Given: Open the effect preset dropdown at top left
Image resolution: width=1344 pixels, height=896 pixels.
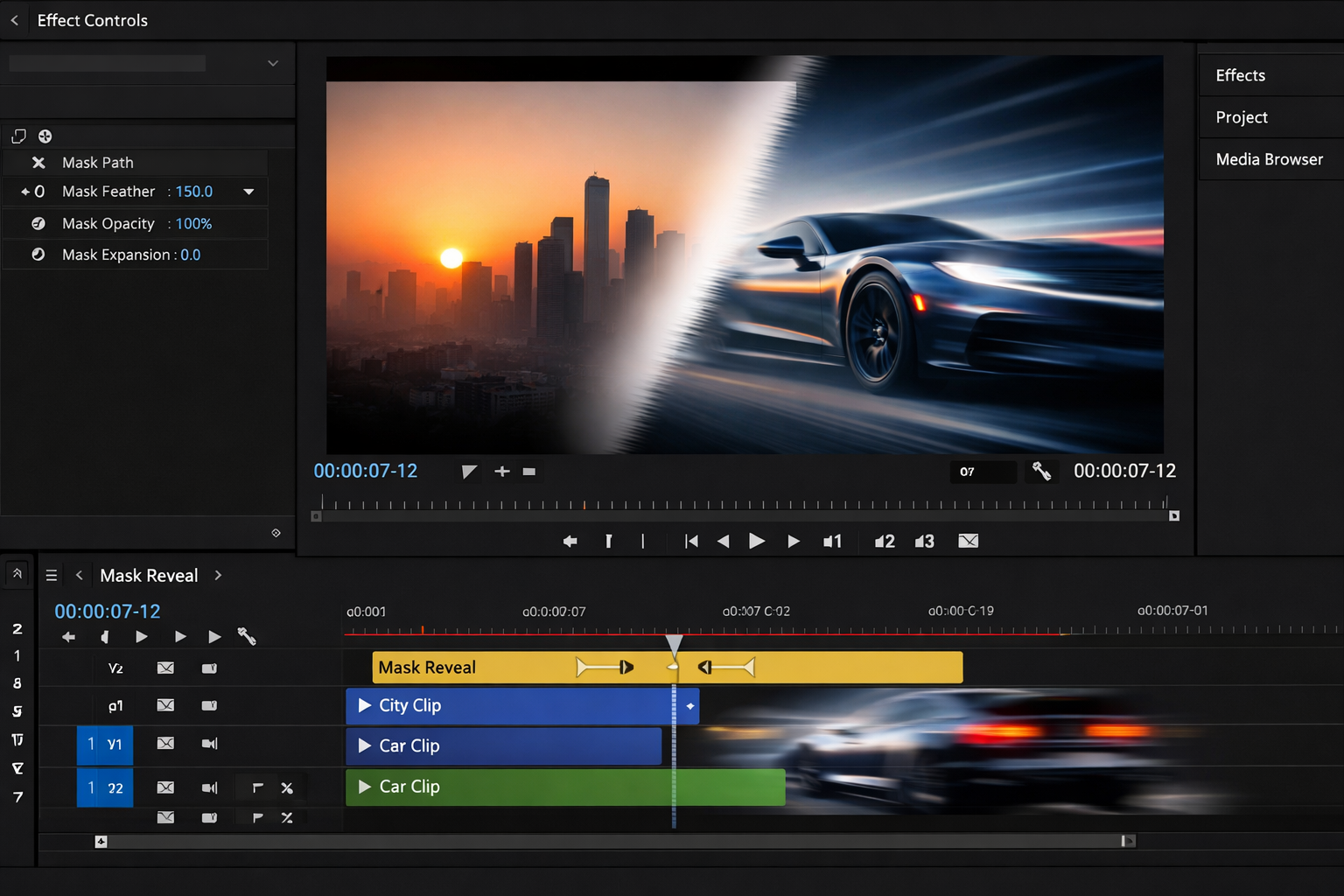Looking at the screenshot, I should (x=271, y=62).
